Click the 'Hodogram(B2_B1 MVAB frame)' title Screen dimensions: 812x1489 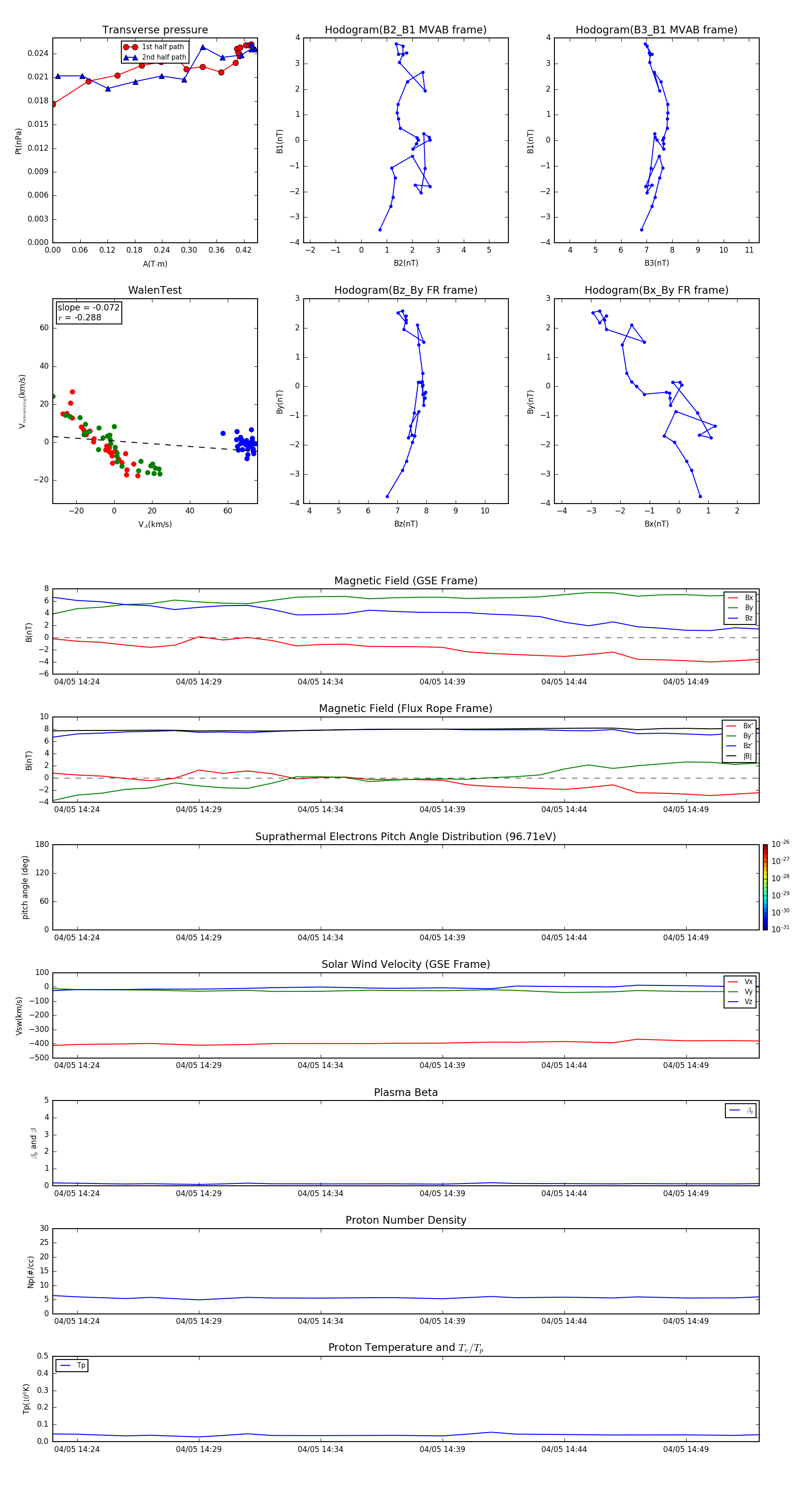(x=406, y=30)
